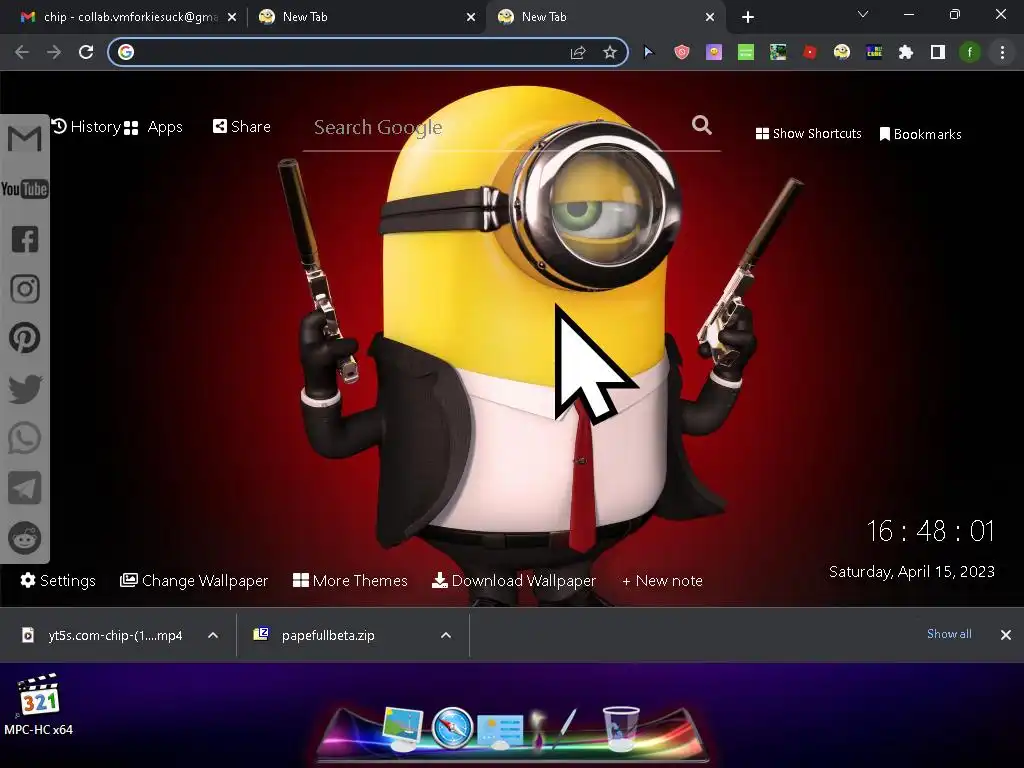Open Gmail from the left sidebar

click(x=25, y=138)
